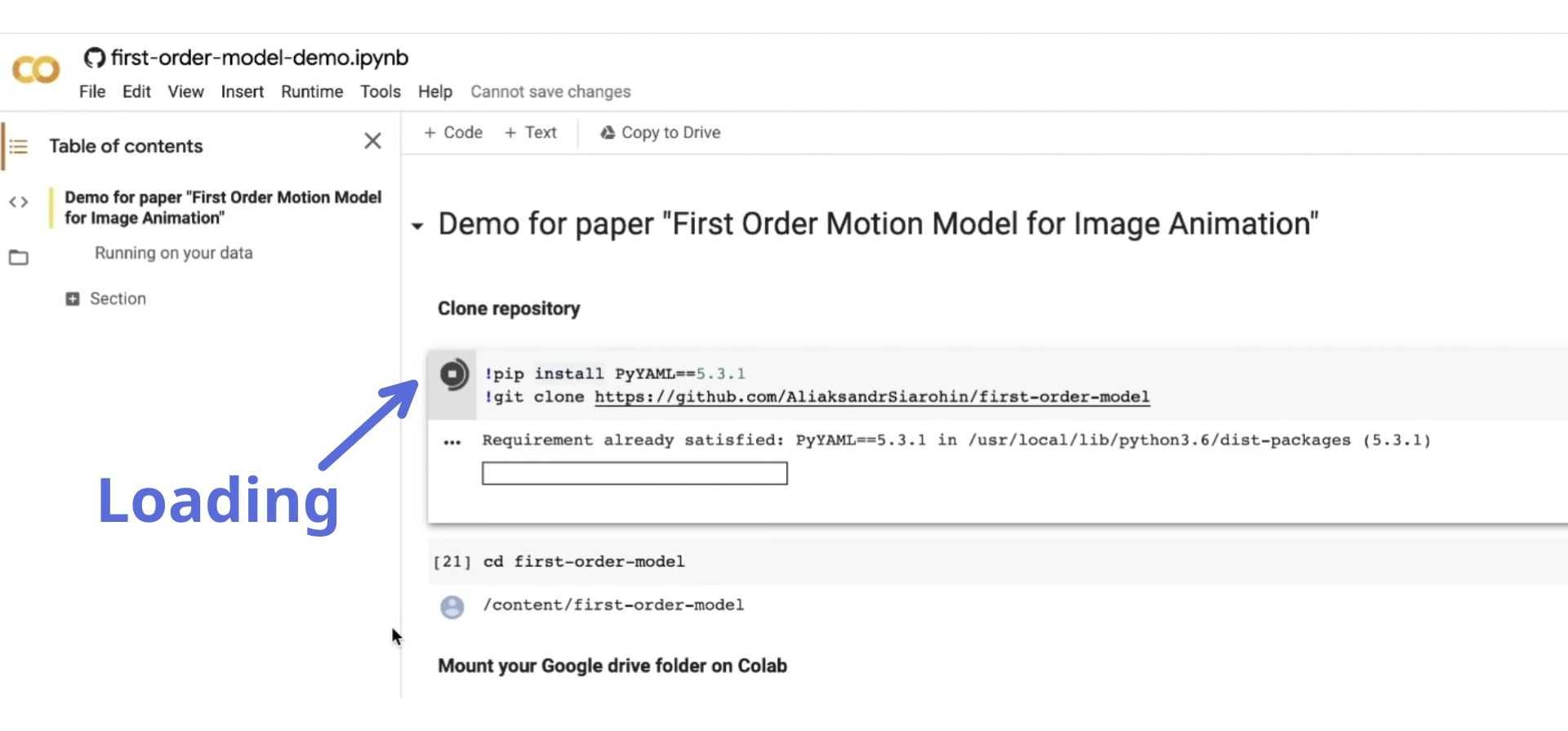Click the output options three-dots icon
1568x731 pixels.
452,443
